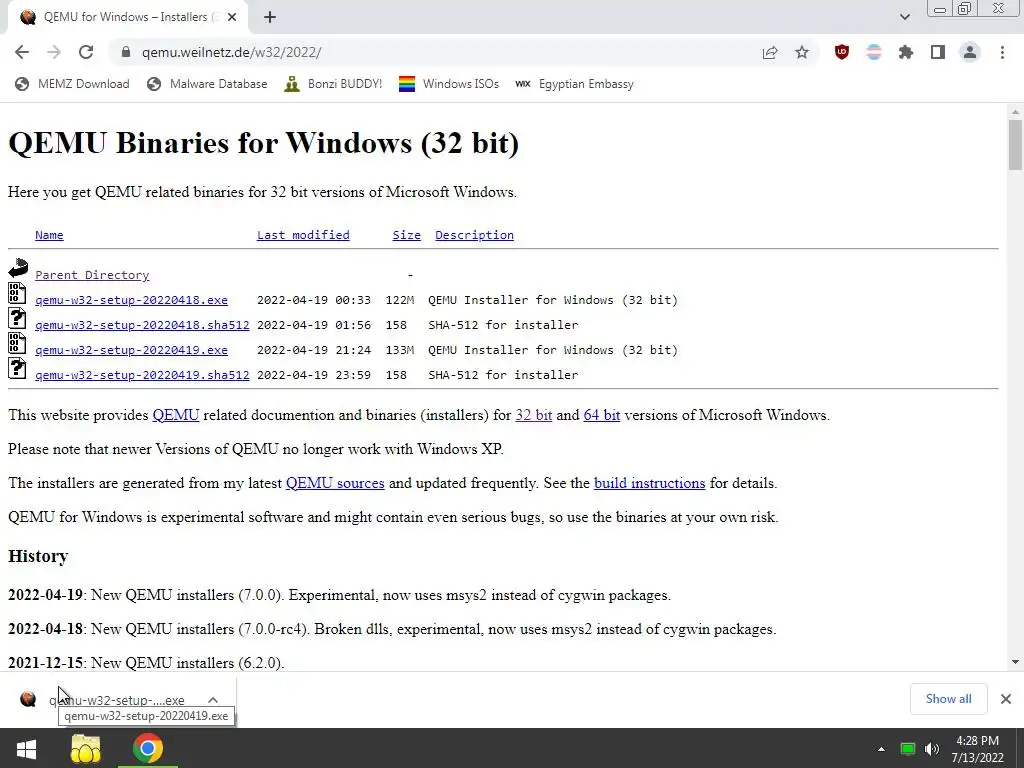This screenshot has height=768, width=1024.
Task: Click Chrome icon in taskbar
Action: pos(148,748)
